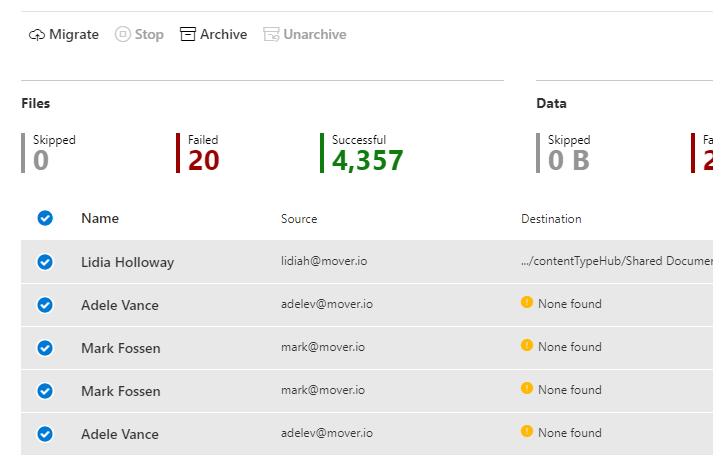Sort by the Source column header
This screenshot has width=713, height=466.
tap(299, 219)
